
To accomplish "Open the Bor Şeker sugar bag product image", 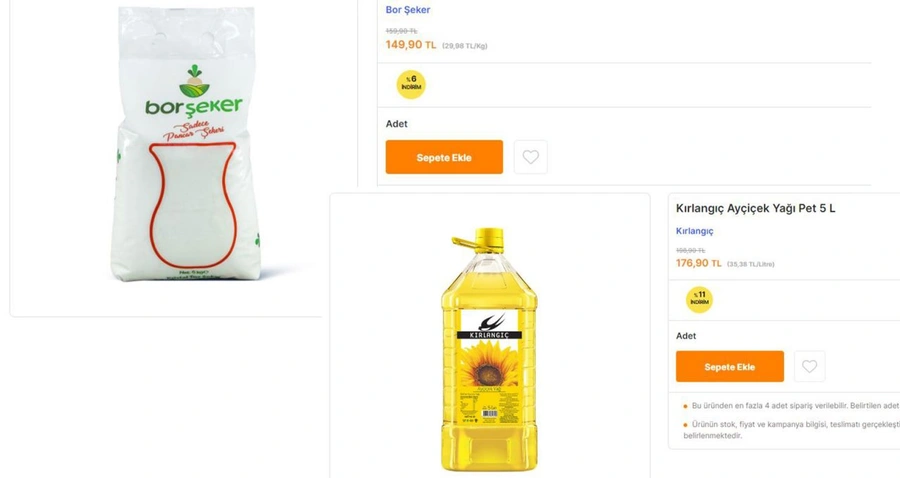I will [185, 143].
